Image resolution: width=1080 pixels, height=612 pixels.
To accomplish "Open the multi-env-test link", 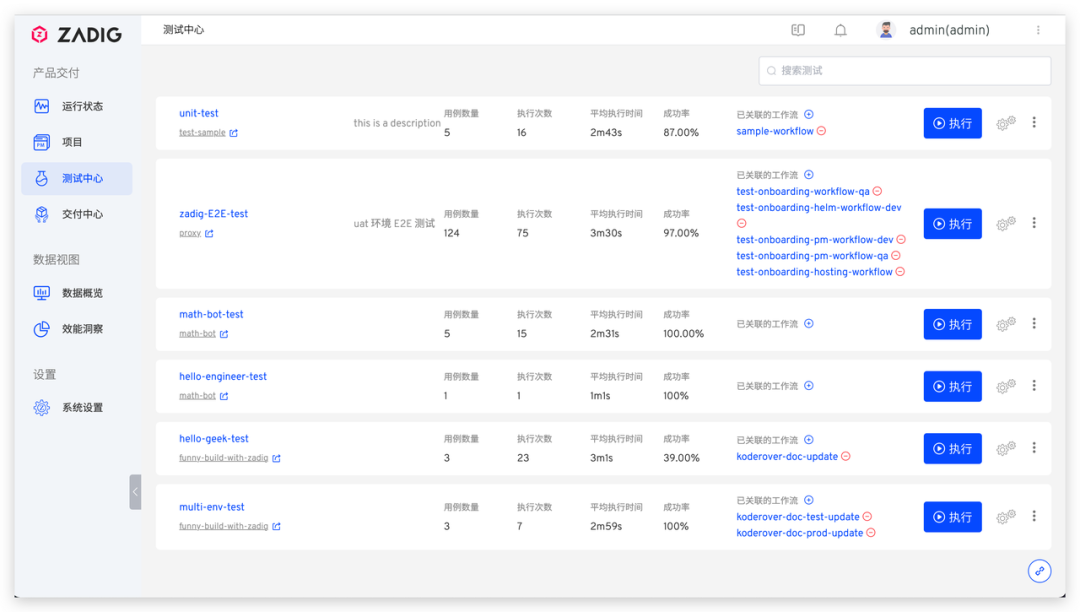I will 211,507.
